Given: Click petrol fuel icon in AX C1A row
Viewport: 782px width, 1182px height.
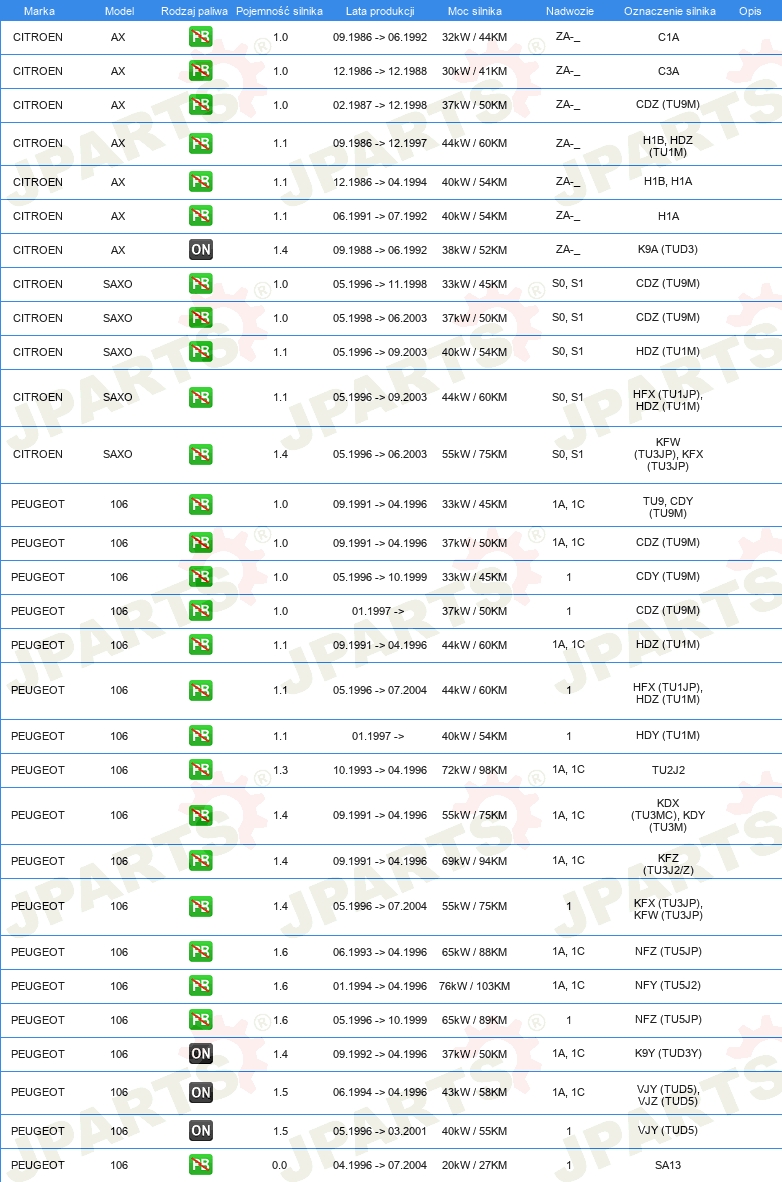Looking at the screenshot, I should (201, 37).
